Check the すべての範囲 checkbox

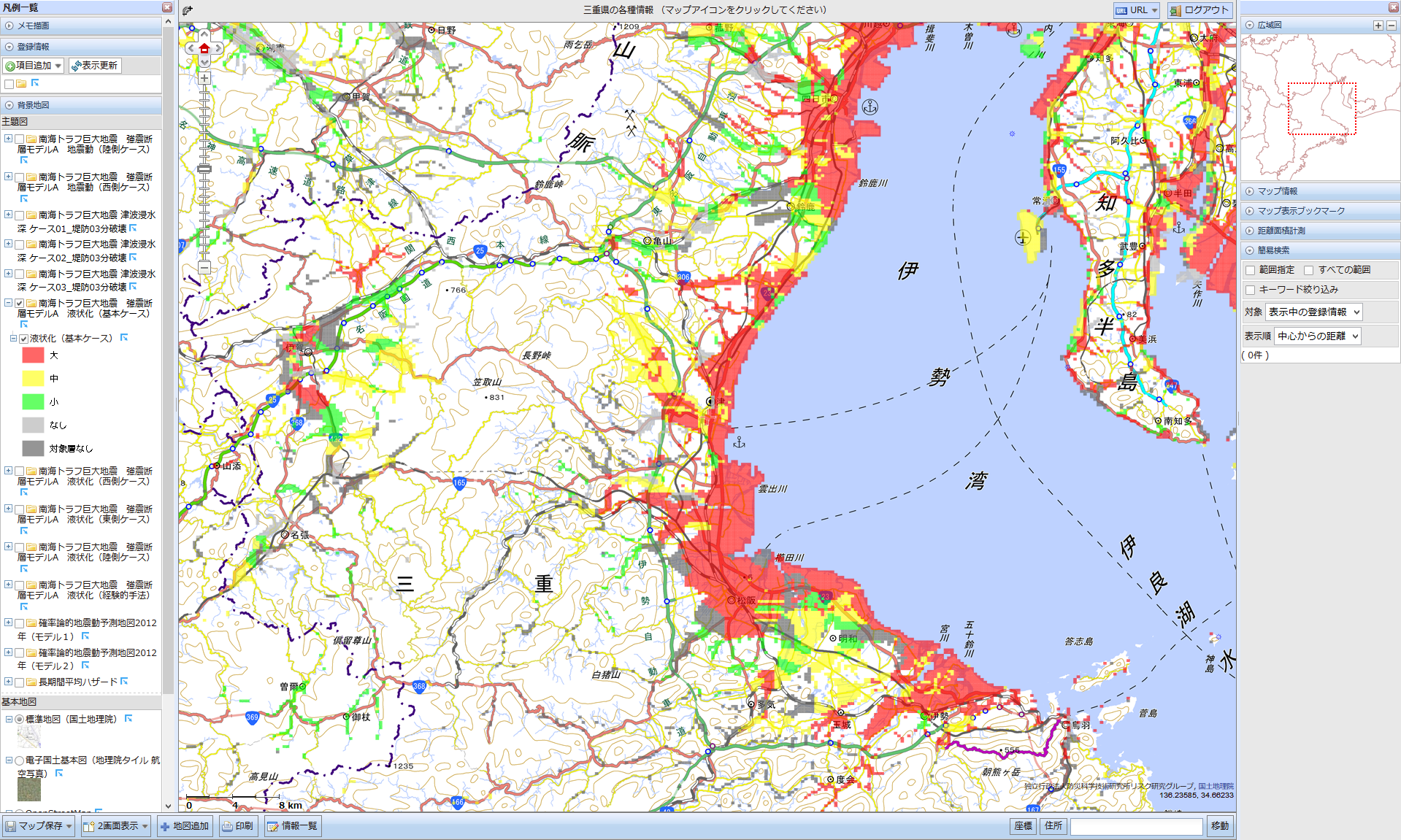pyautogui.click(x=1308, y=271)
